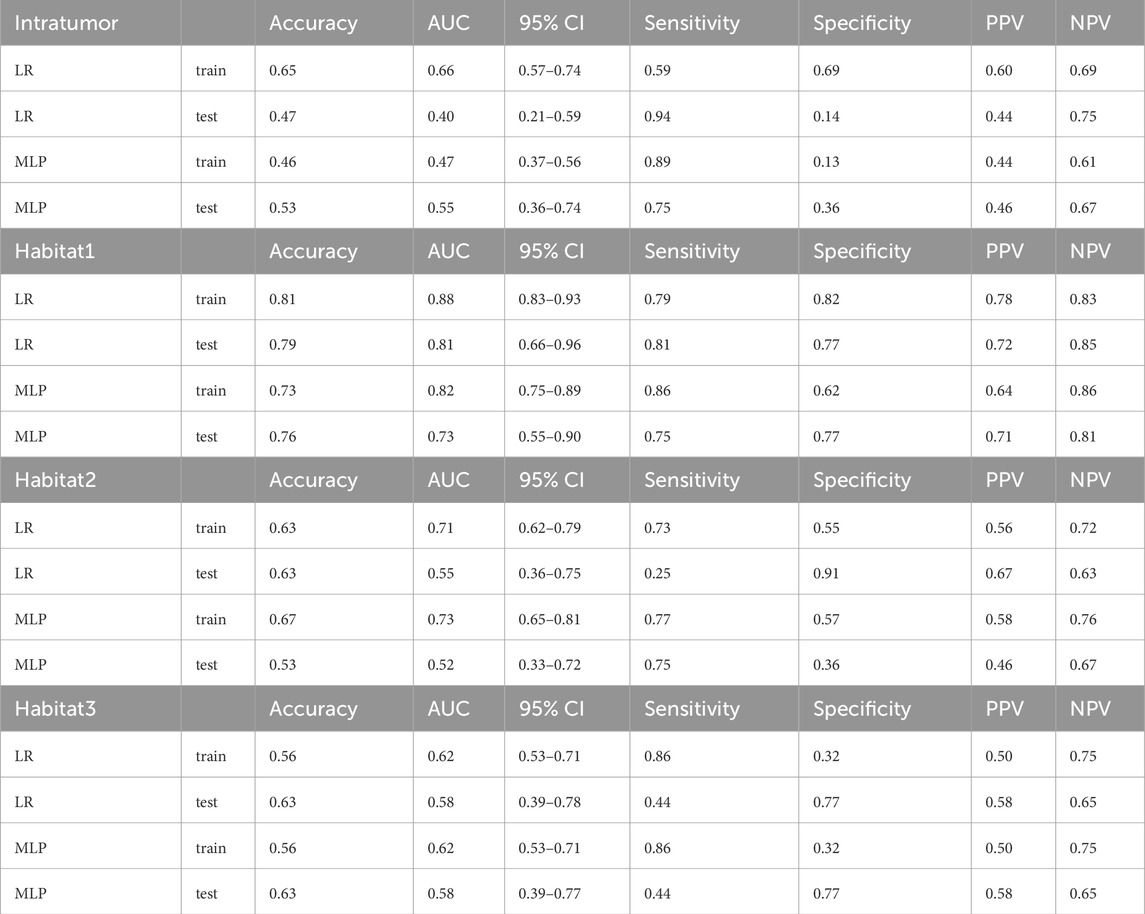Click Habitat2 LR test specificity 0.91

pyautogui.click(x=826, y=574)
